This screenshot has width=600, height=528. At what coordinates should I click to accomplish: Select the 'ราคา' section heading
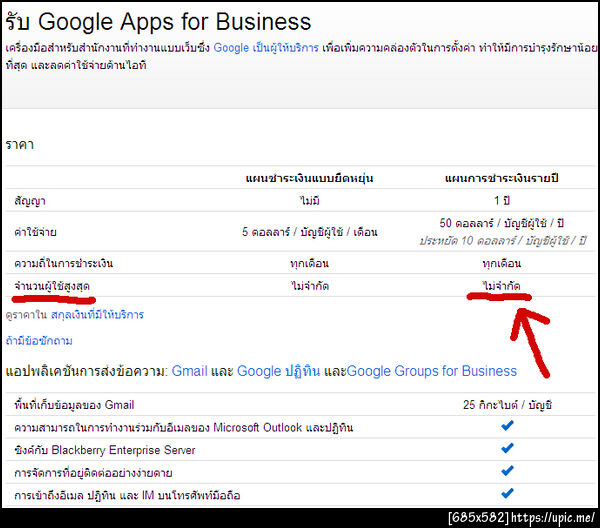pyautogui.click(x=20, y=145)
